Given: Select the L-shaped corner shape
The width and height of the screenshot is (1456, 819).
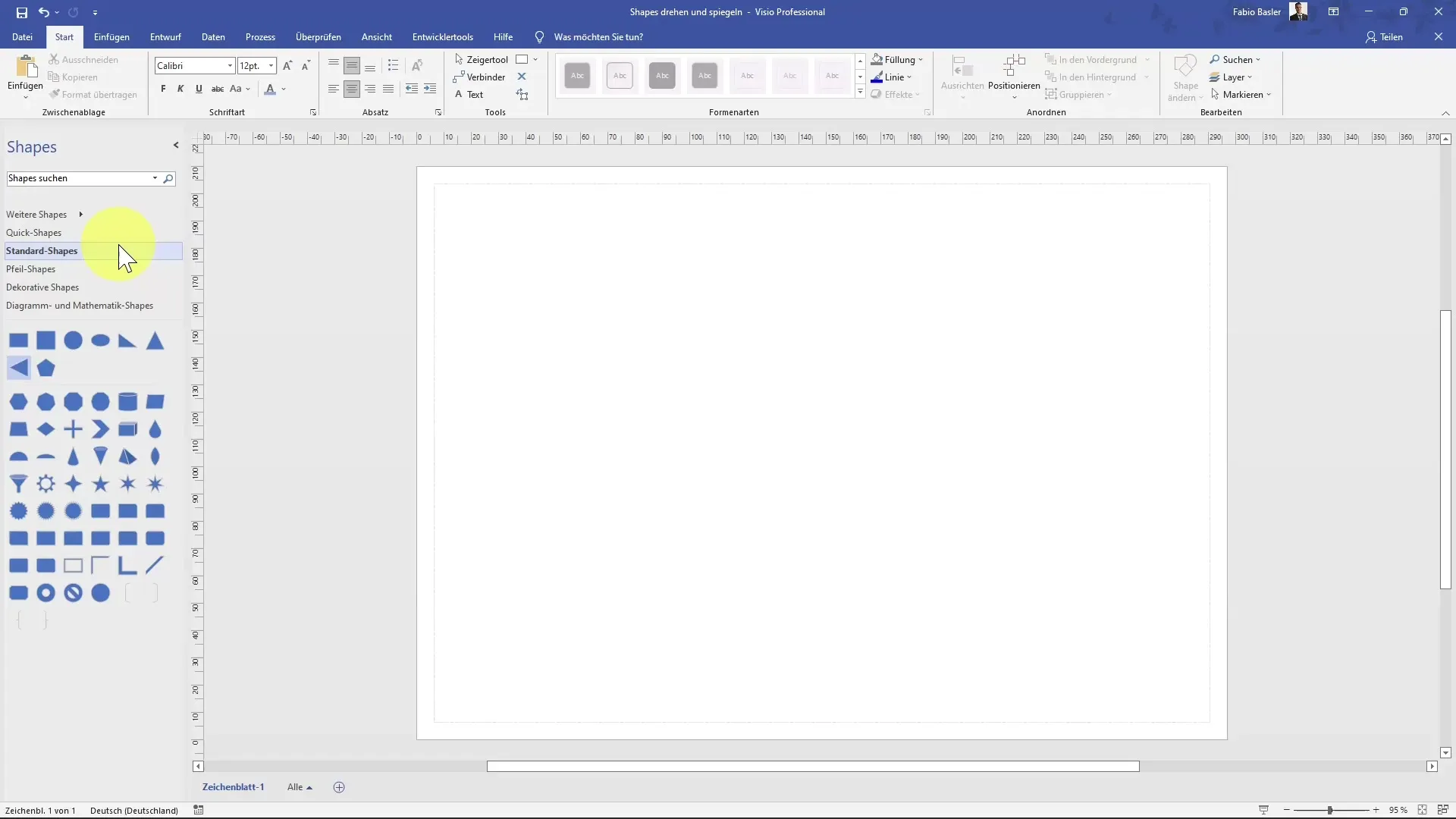Looking at the screenshot, I should (x=128, y=566).
